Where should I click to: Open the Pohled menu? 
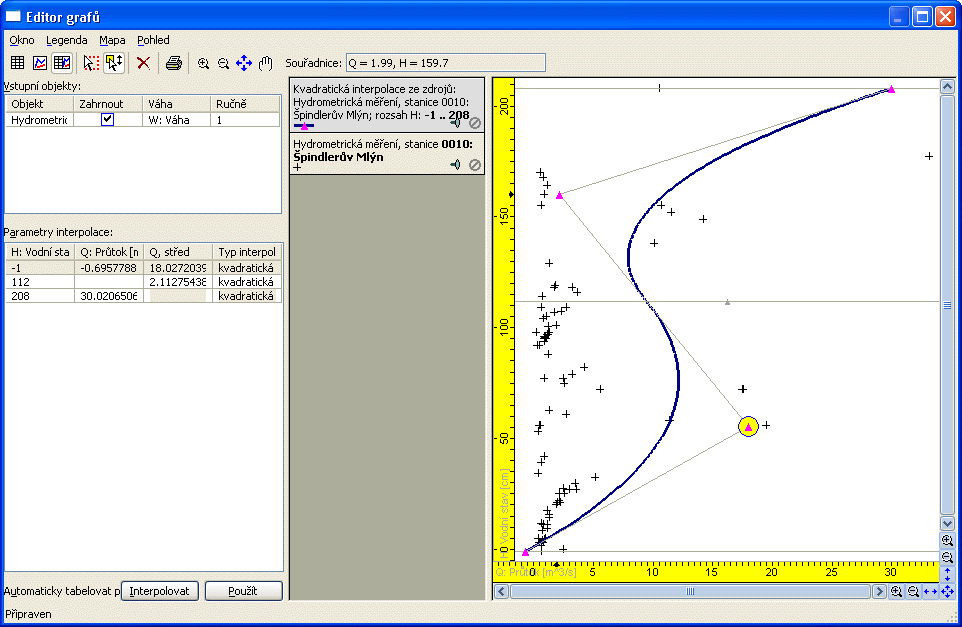pyautogui.click(x=153, y=40)
